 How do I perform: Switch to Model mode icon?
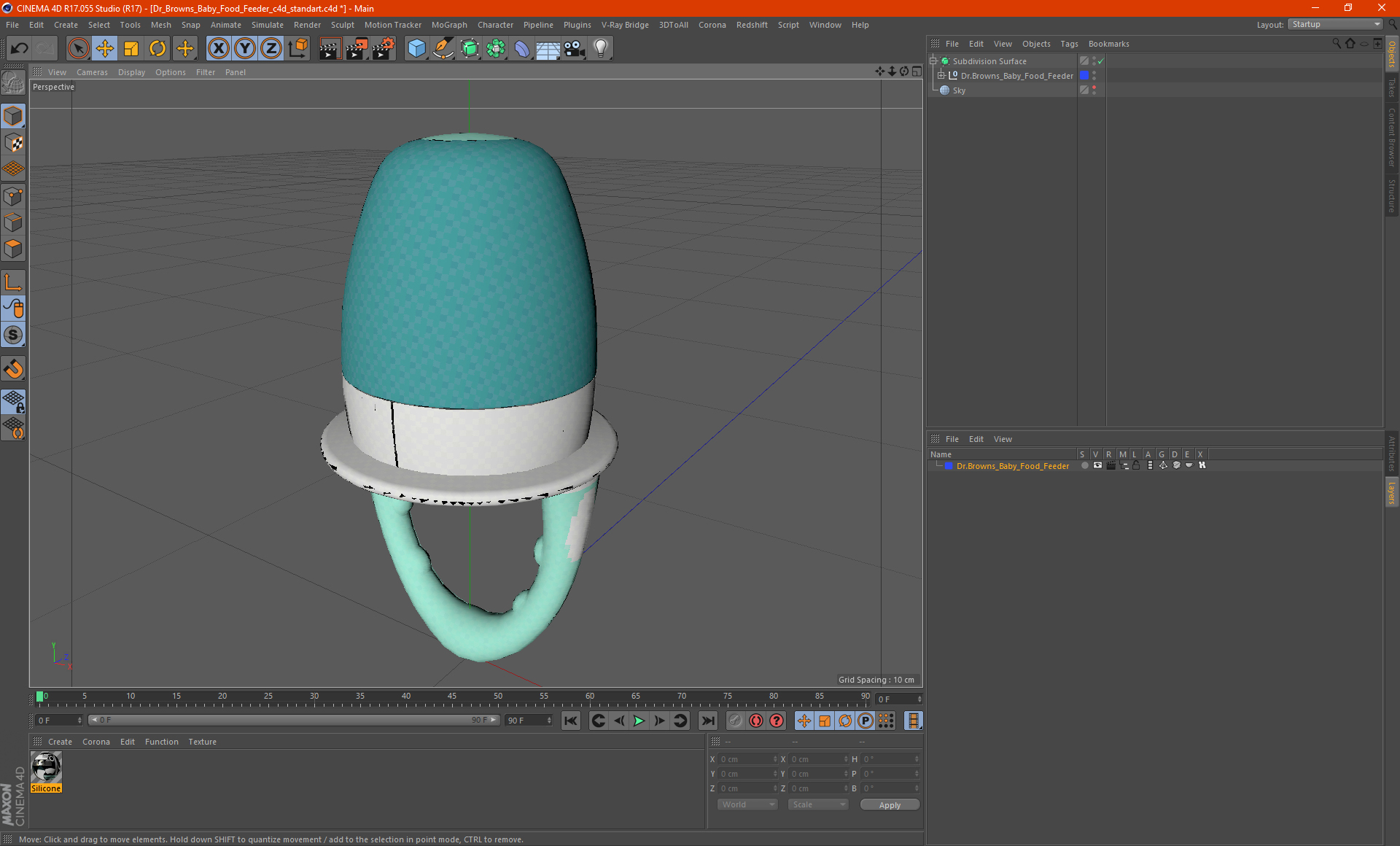coord(13,117)
